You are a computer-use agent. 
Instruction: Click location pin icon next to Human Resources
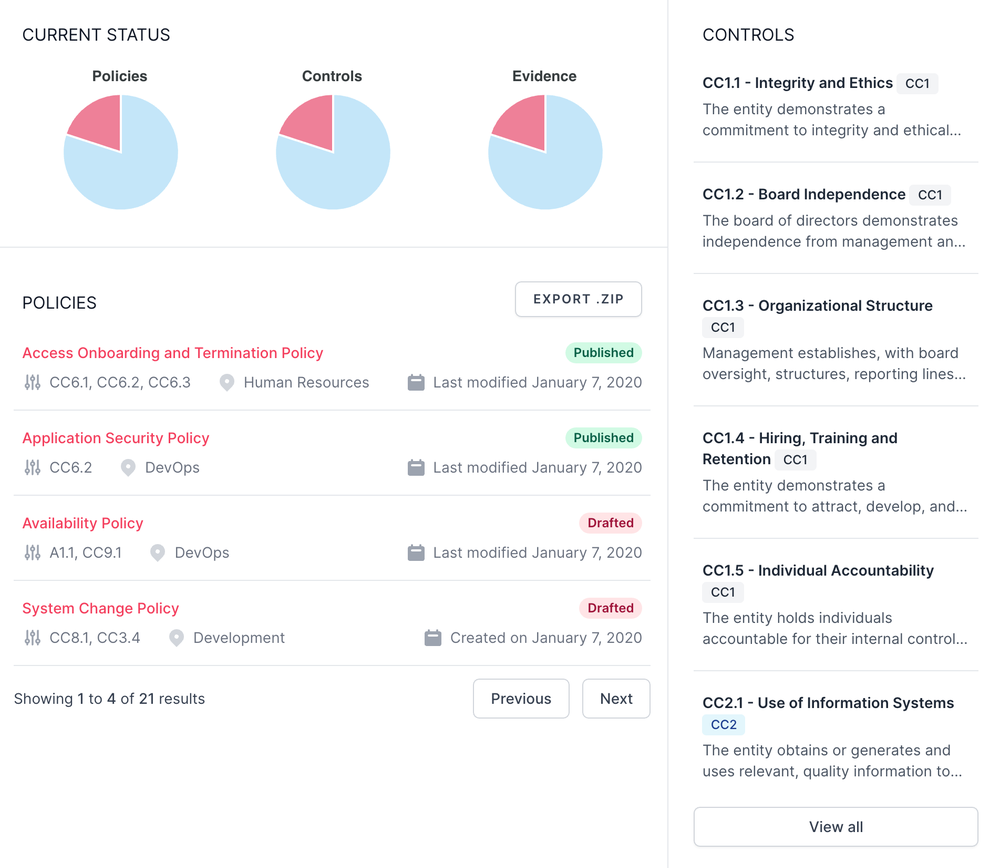(x=227, y=383)
